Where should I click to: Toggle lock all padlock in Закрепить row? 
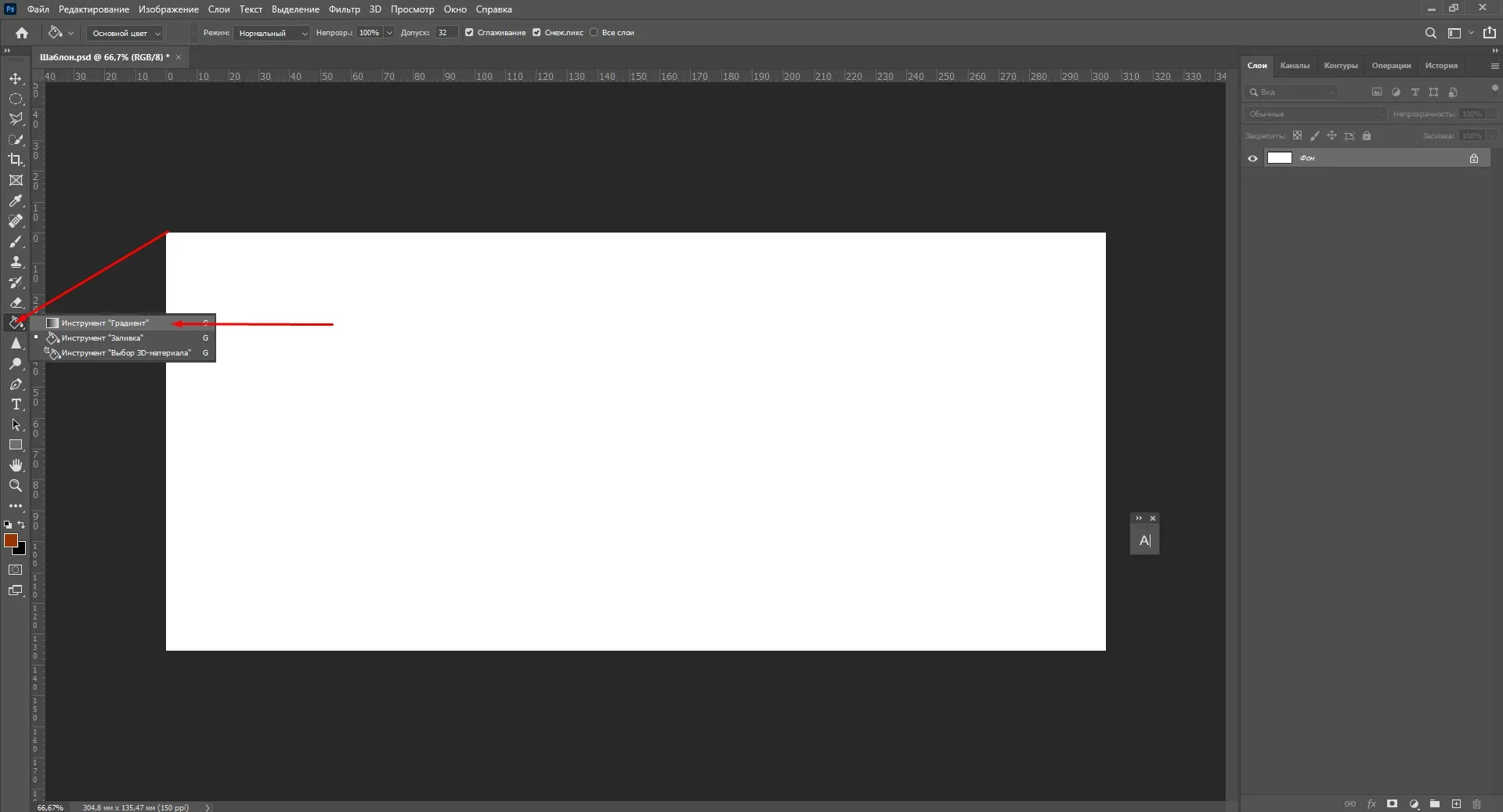coord(1367,135)
